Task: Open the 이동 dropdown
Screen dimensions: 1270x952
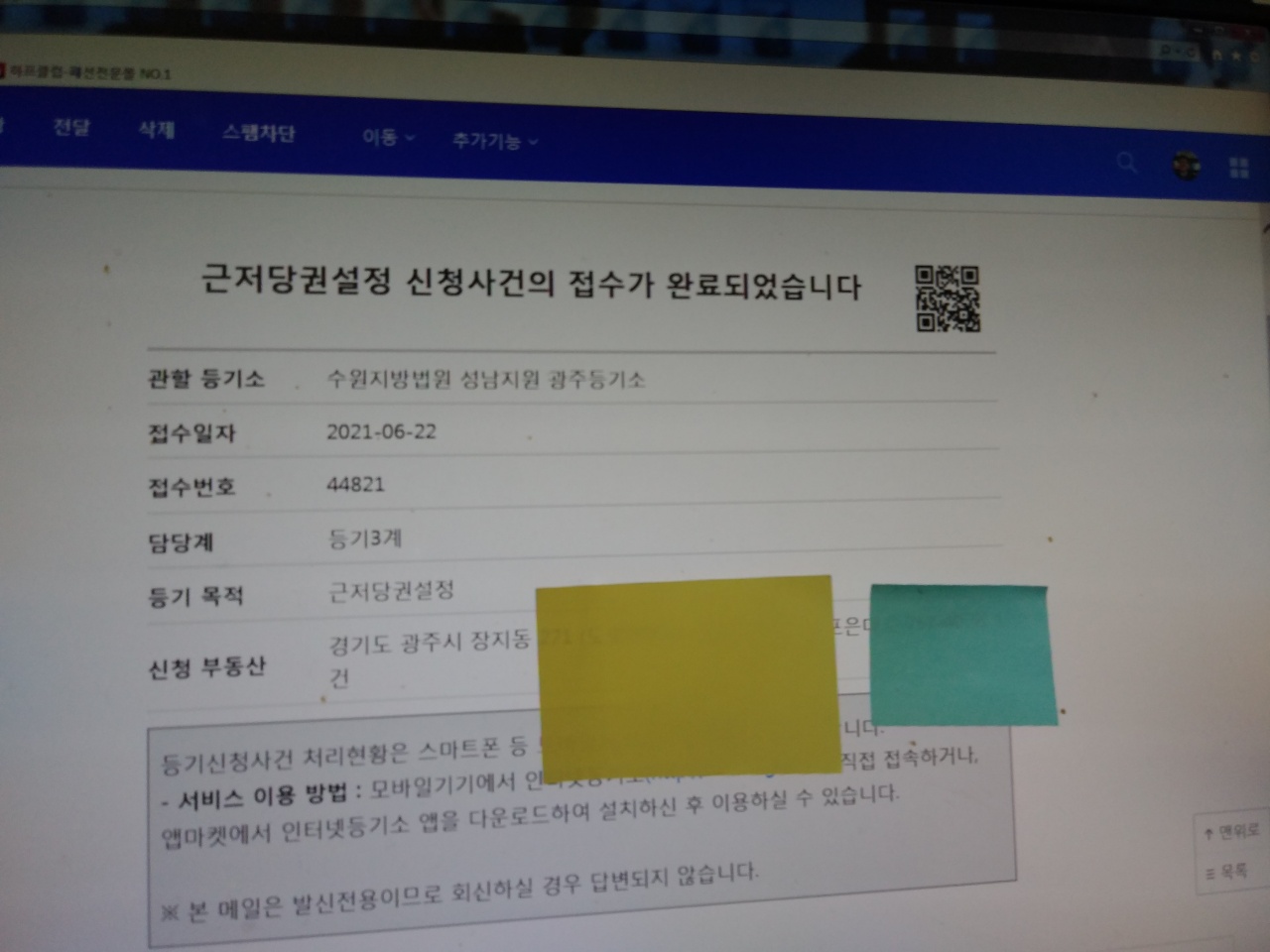Action: [x=388, y=137]
